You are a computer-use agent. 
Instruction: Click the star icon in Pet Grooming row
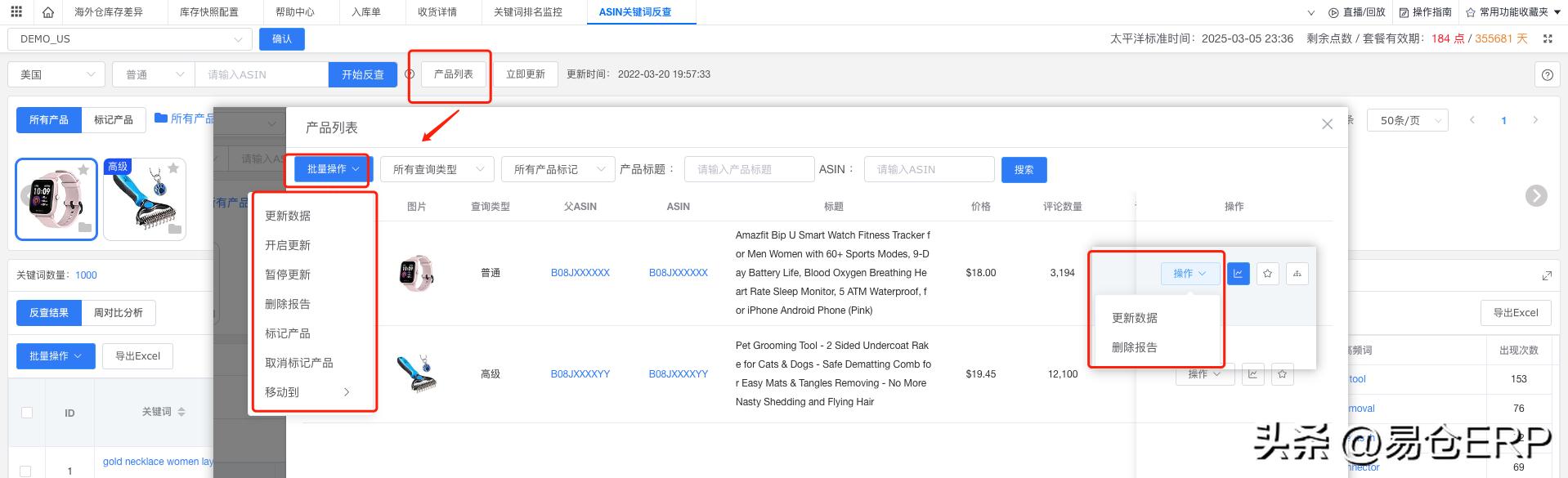pos(1282,374)
